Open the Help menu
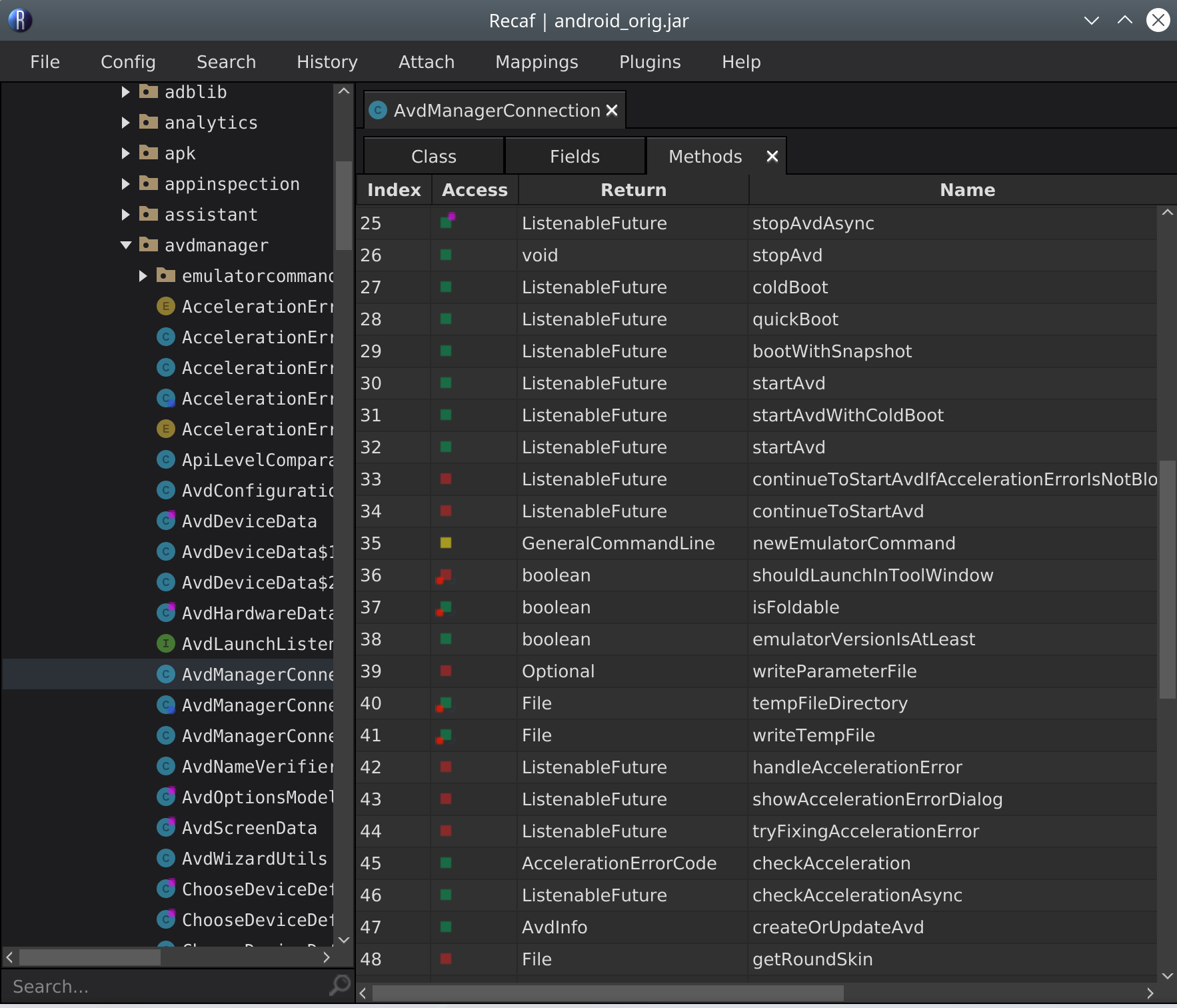 (x=741, y=61)
